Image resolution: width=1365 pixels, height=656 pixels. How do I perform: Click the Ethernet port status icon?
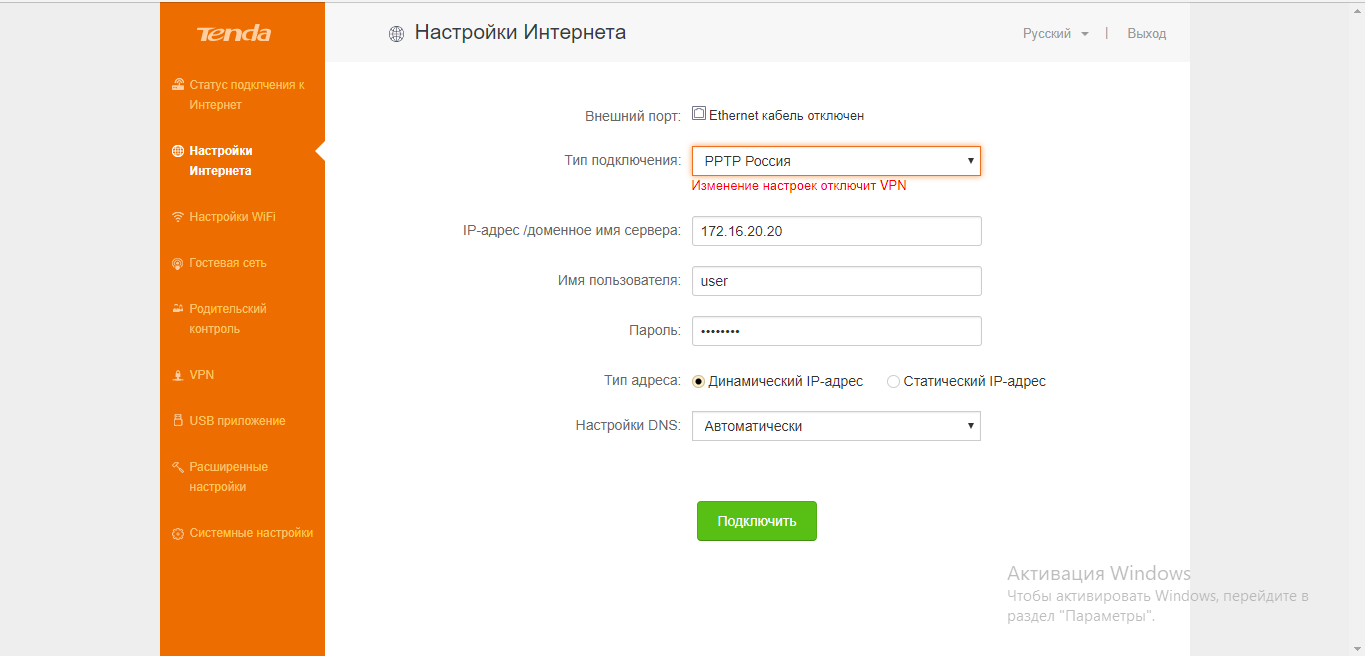pyautogui.click(x=699, y=114)
